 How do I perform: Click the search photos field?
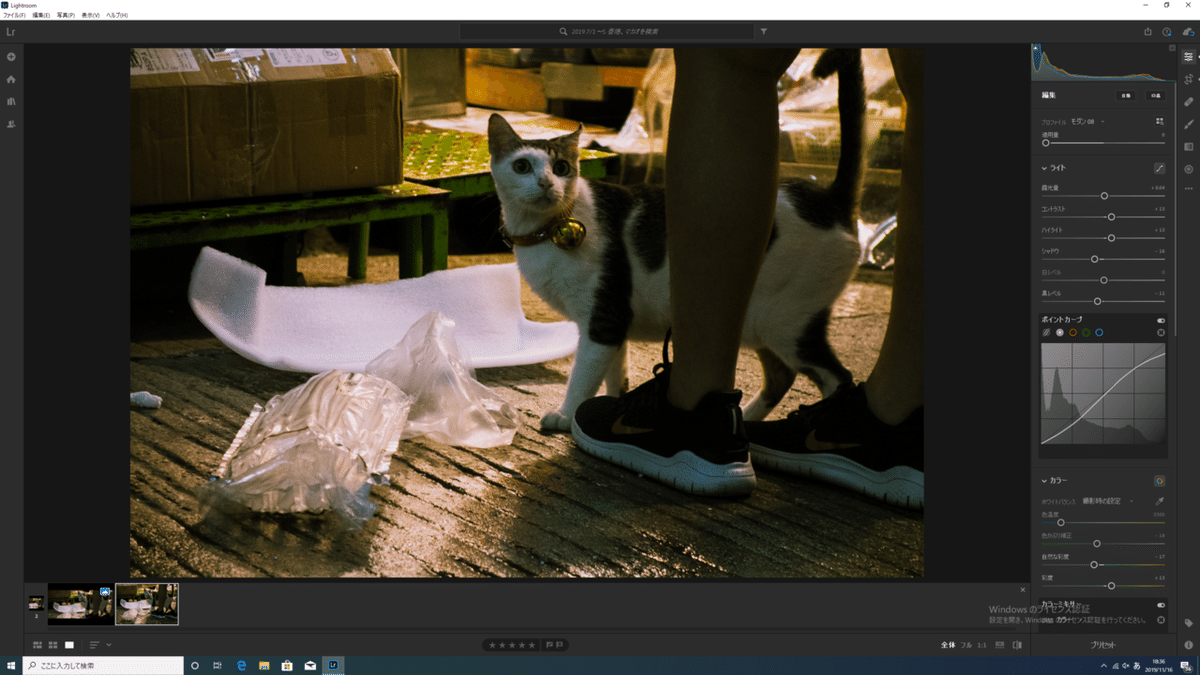coord(606,32)
